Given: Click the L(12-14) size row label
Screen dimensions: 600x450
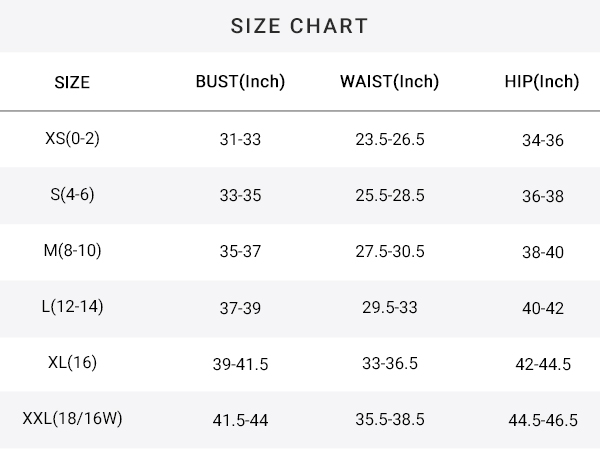Looking at the screenshot, I should click(x=72, y=307).
